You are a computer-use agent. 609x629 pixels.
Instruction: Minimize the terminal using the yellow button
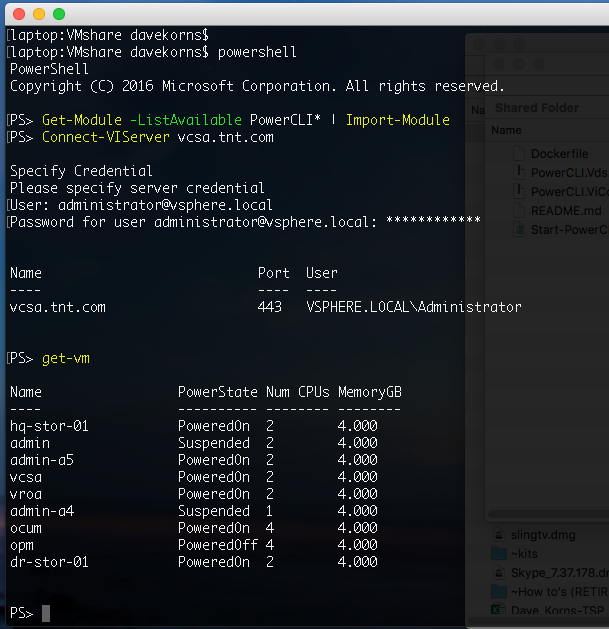tap(39, 14)
